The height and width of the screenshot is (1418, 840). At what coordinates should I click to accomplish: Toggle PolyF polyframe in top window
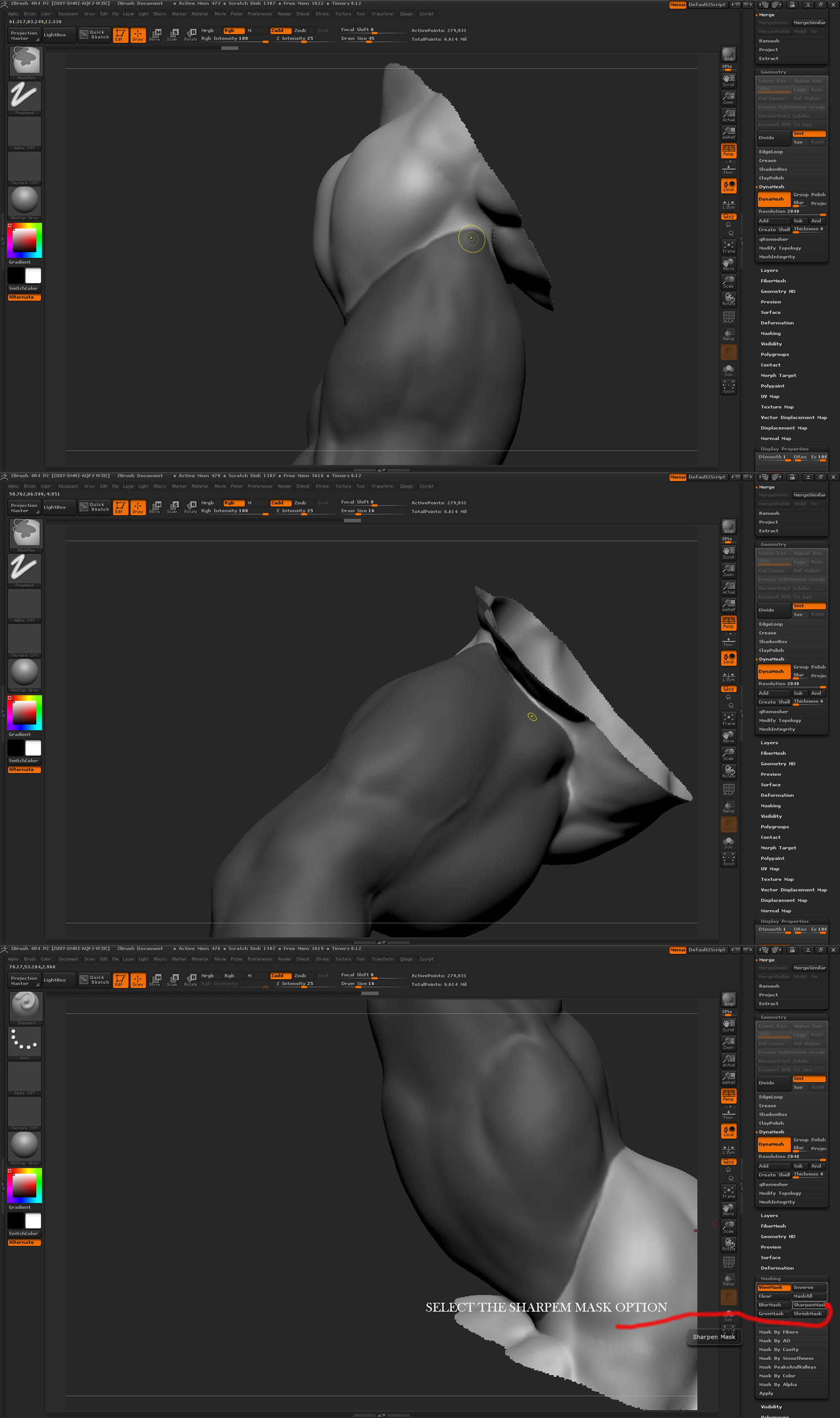[728, 317]
